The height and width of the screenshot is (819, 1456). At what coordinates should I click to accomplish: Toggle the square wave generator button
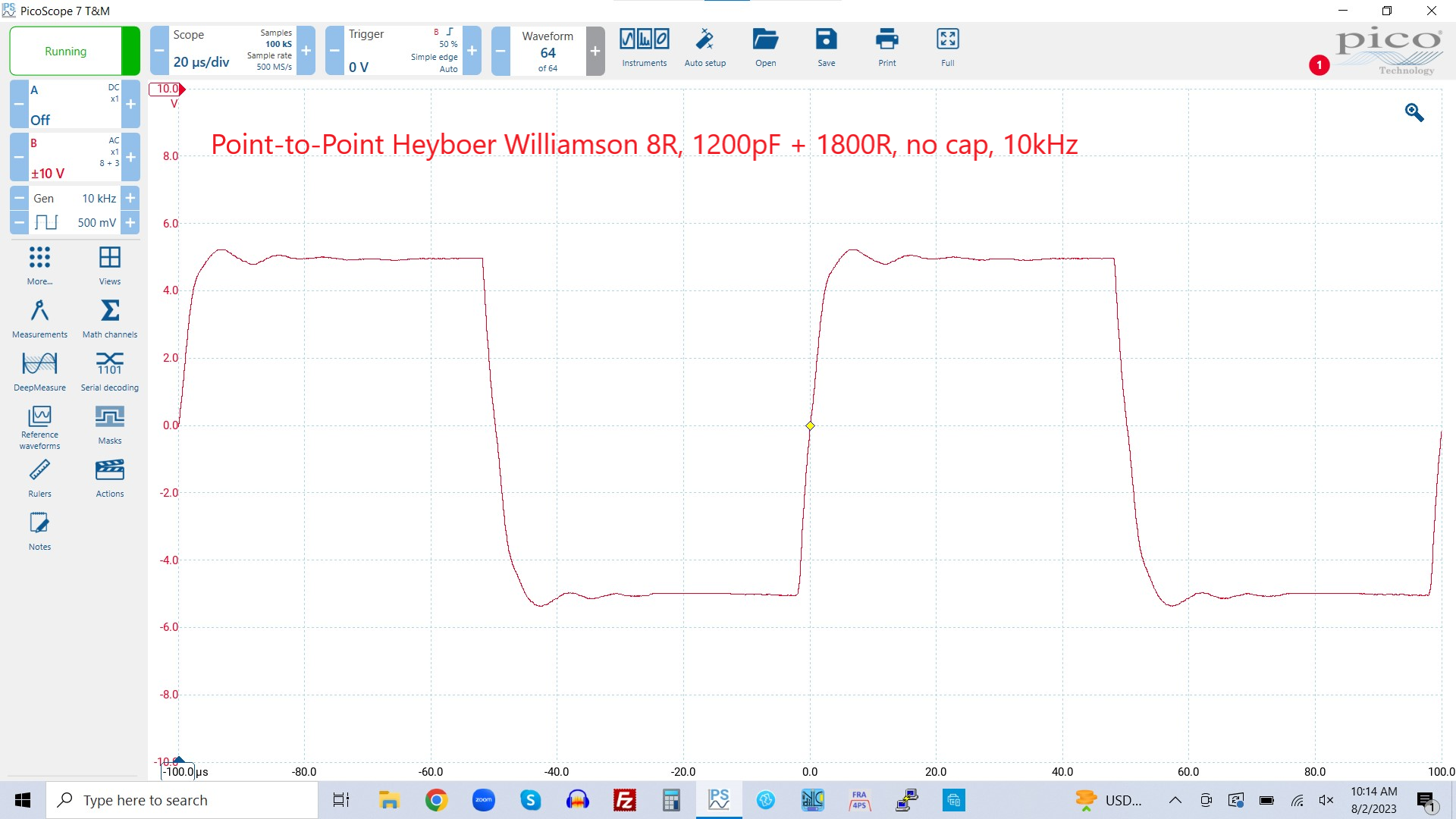coord(46,222)
